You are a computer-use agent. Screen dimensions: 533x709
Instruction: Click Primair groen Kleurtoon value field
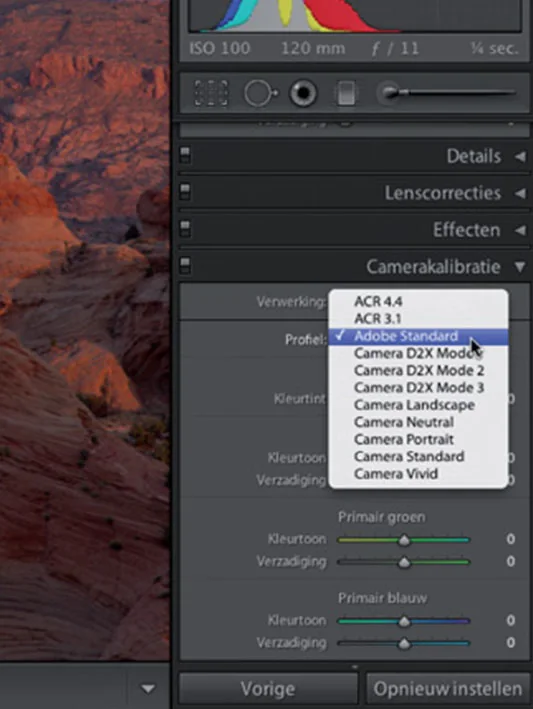tap(510, 539)
